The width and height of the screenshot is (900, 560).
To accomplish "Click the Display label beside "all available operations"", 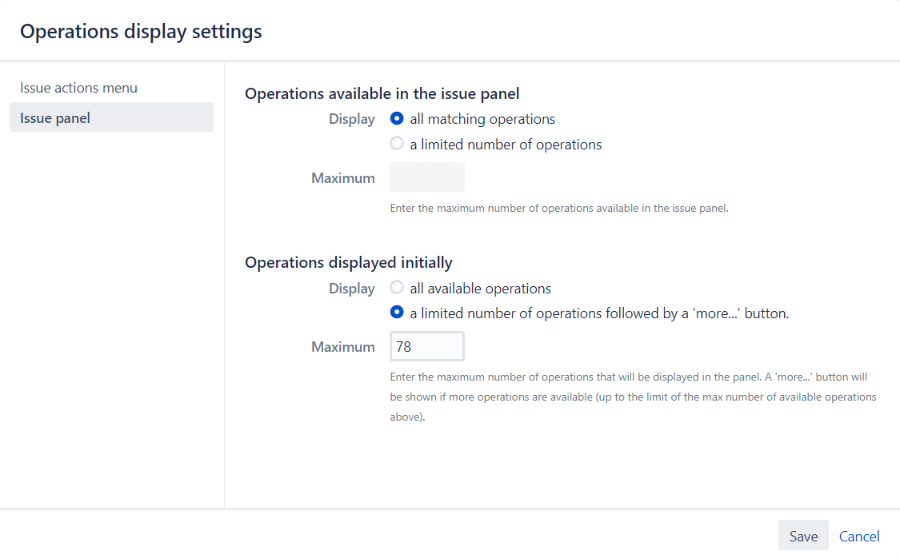I will point(352,288).
